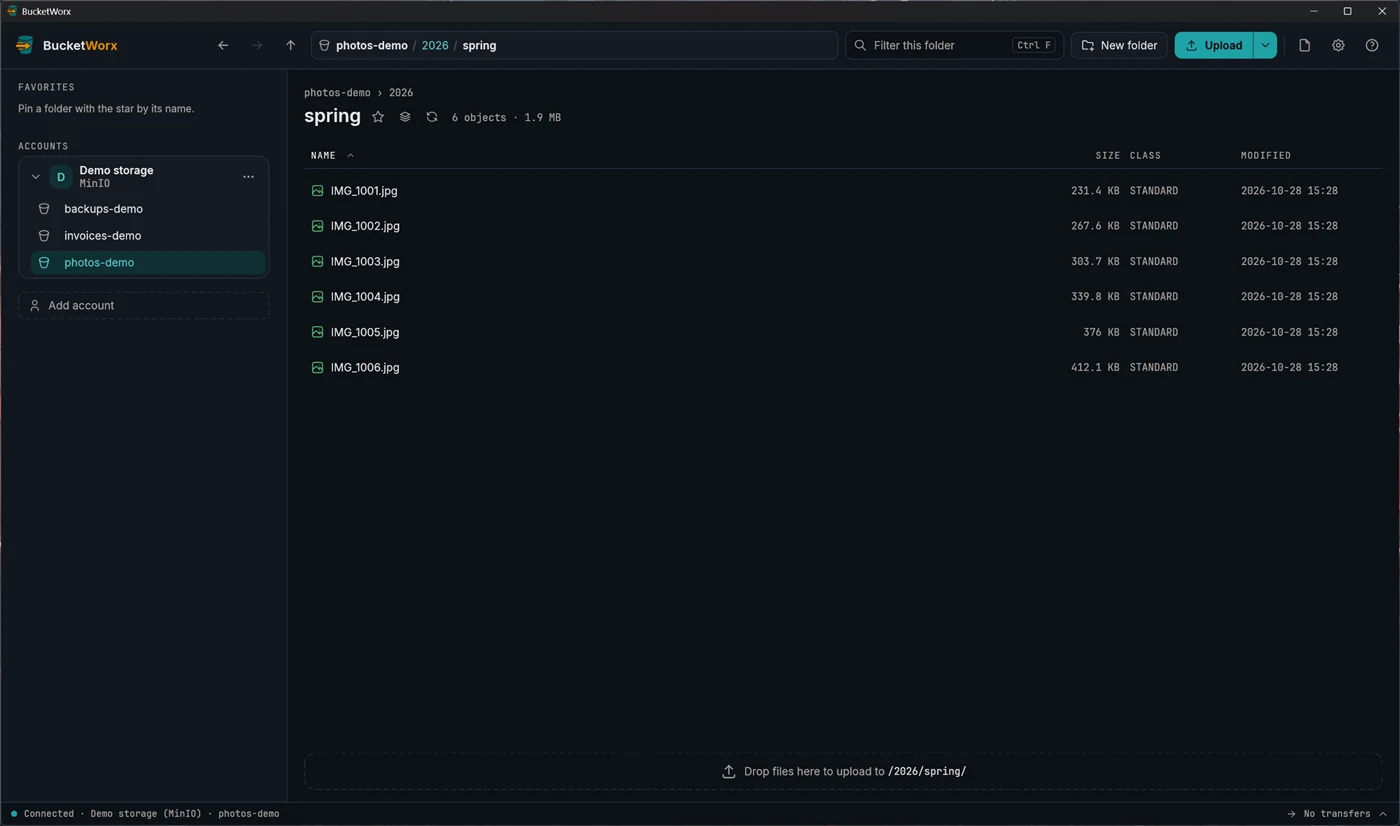The image size is (1400, 826).
Task: Select the IMG_1002.jpg file name
Action: (365, 226)
